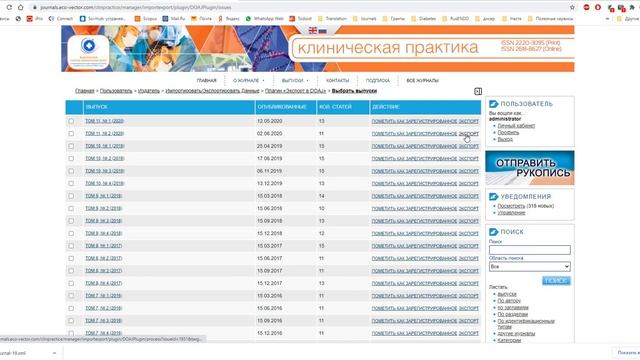Open the Профиль link in user panel

tap(508, 132)
